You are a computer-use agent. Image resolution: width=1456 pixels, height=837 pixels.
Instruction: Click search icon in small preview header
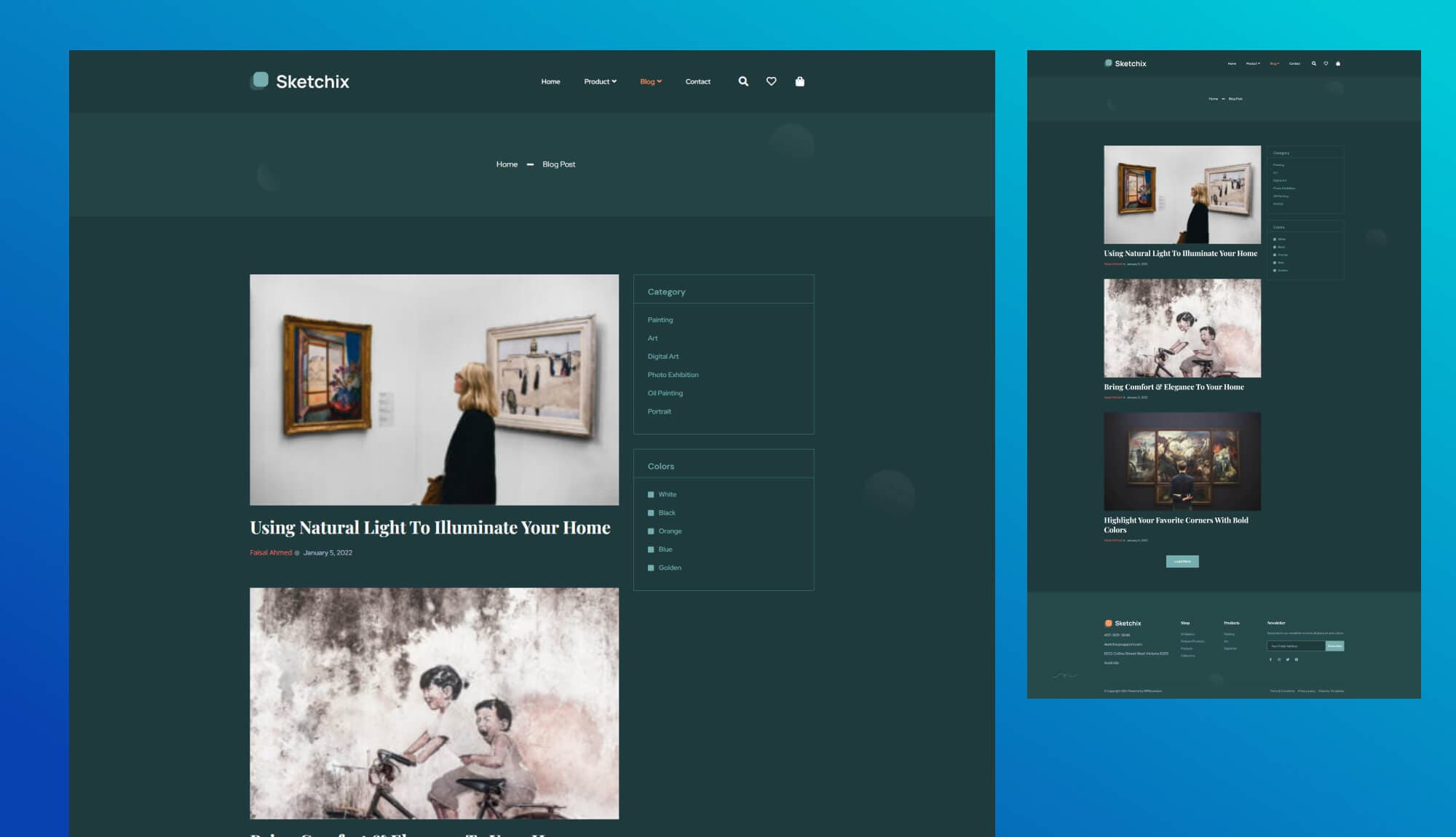pos(1314,63)
